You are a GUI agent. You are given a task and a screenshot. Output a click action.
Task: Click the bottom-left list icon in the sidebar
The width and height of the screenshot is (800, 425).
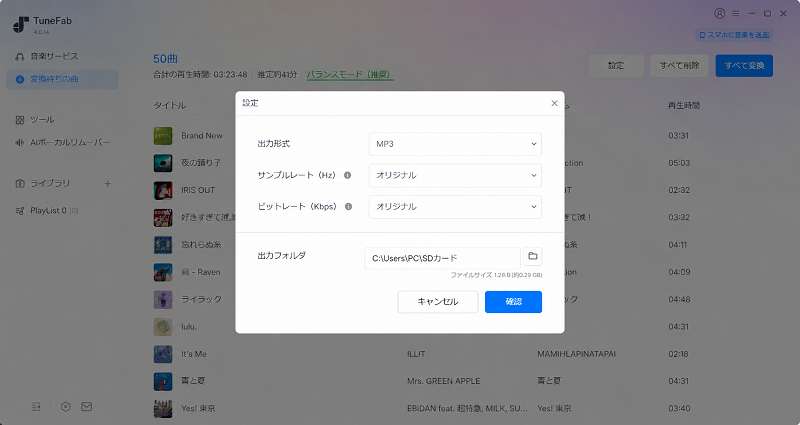(x=36, y=407)
